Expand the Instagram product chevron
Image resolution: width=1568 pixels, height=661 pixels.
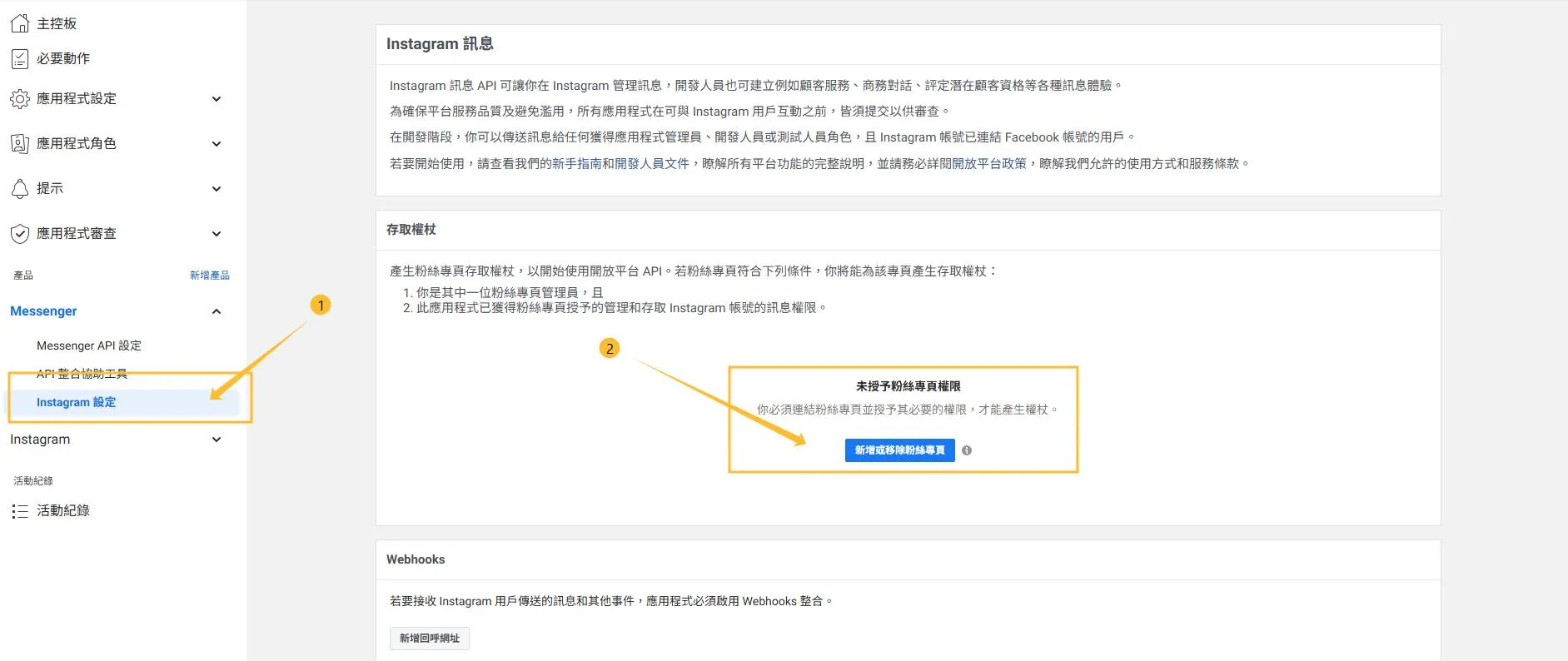217,440
